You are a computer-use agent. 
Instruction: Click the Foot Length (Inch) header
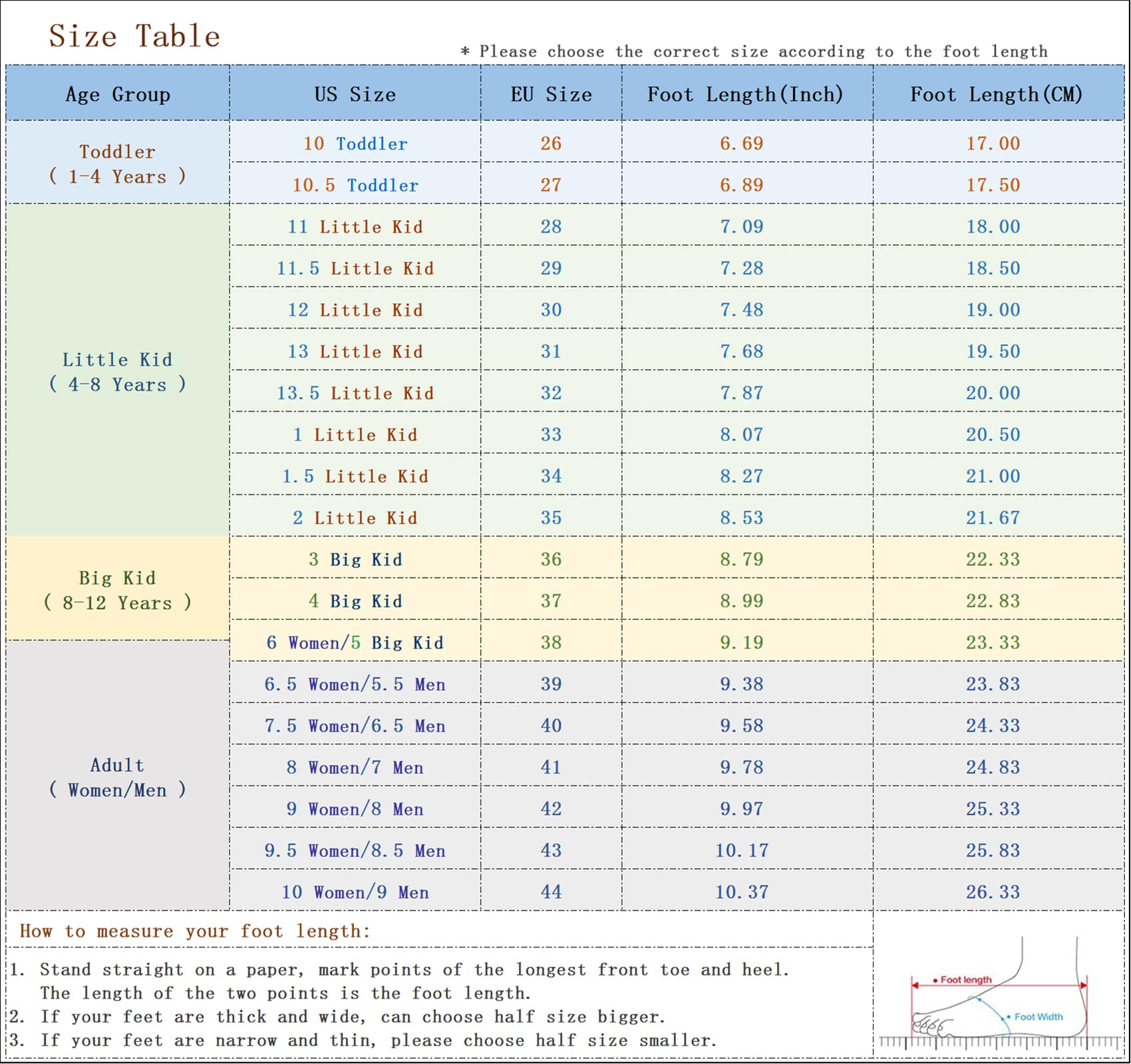(x=745, y=94)
